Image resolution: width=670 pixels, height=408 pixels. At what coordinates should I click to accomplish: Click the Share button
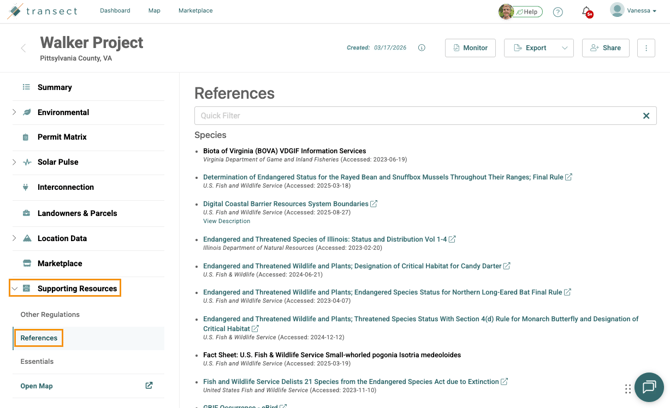(x=606, y=48)
